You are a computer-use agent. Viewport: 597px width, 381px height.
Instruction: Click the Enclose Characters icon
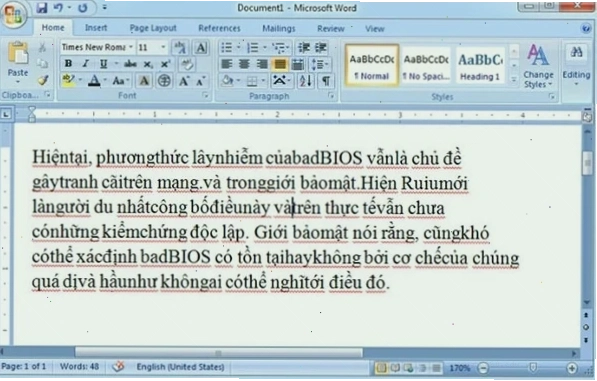click(164, 81)
